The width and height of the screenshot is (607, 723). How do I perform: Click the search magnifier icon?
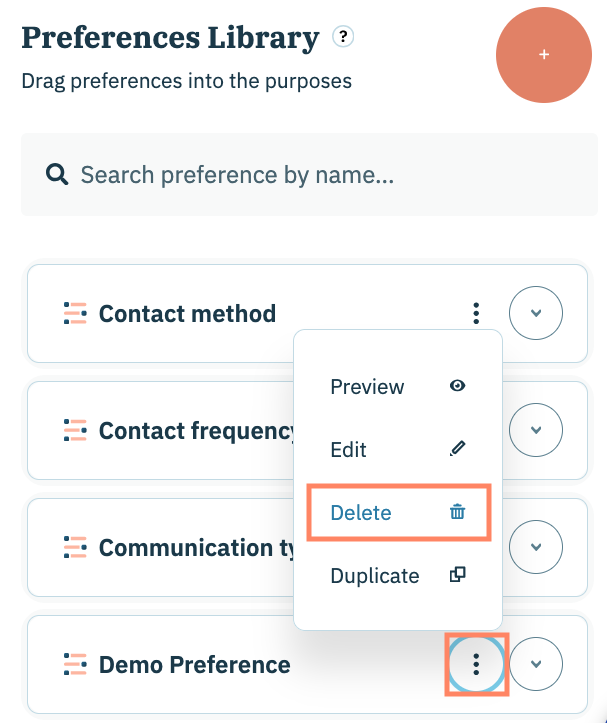[x=57, y=175]
